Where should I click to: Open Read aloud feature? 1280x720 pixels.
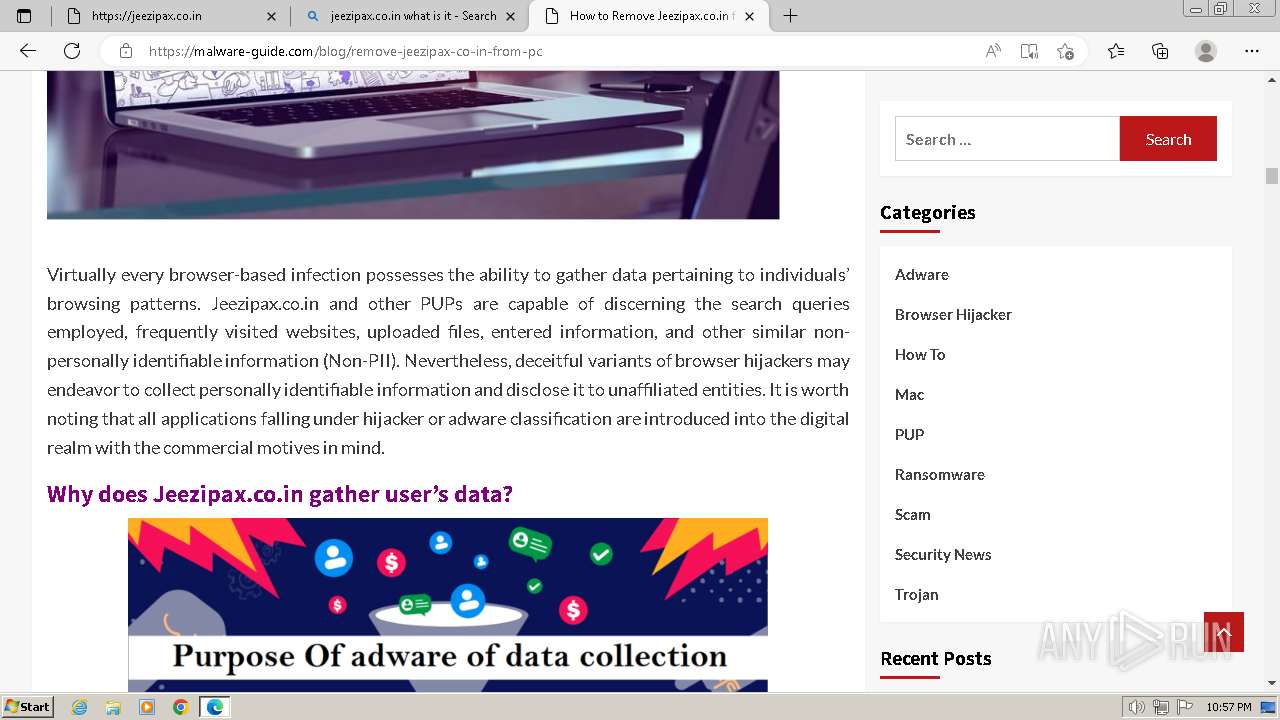993,51
